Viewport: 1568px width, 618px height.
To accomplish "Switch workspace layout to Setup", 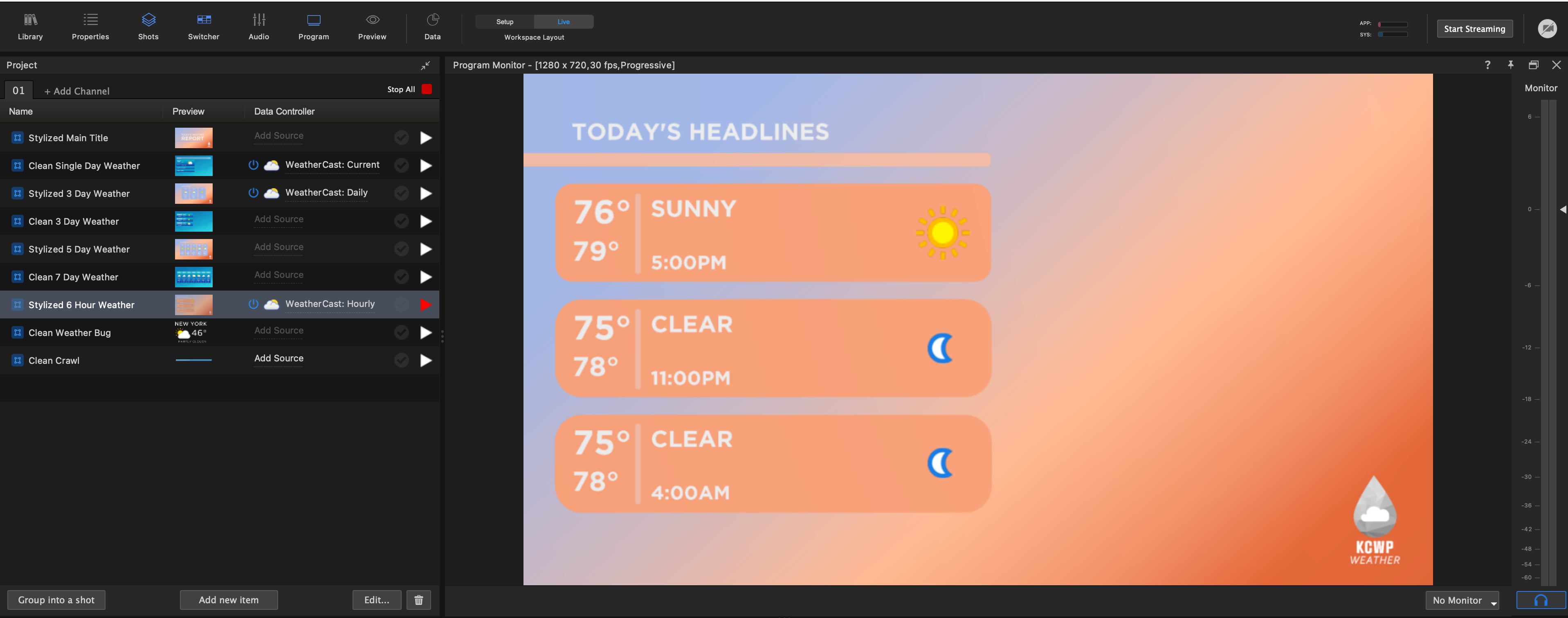I will click(505, 22).
